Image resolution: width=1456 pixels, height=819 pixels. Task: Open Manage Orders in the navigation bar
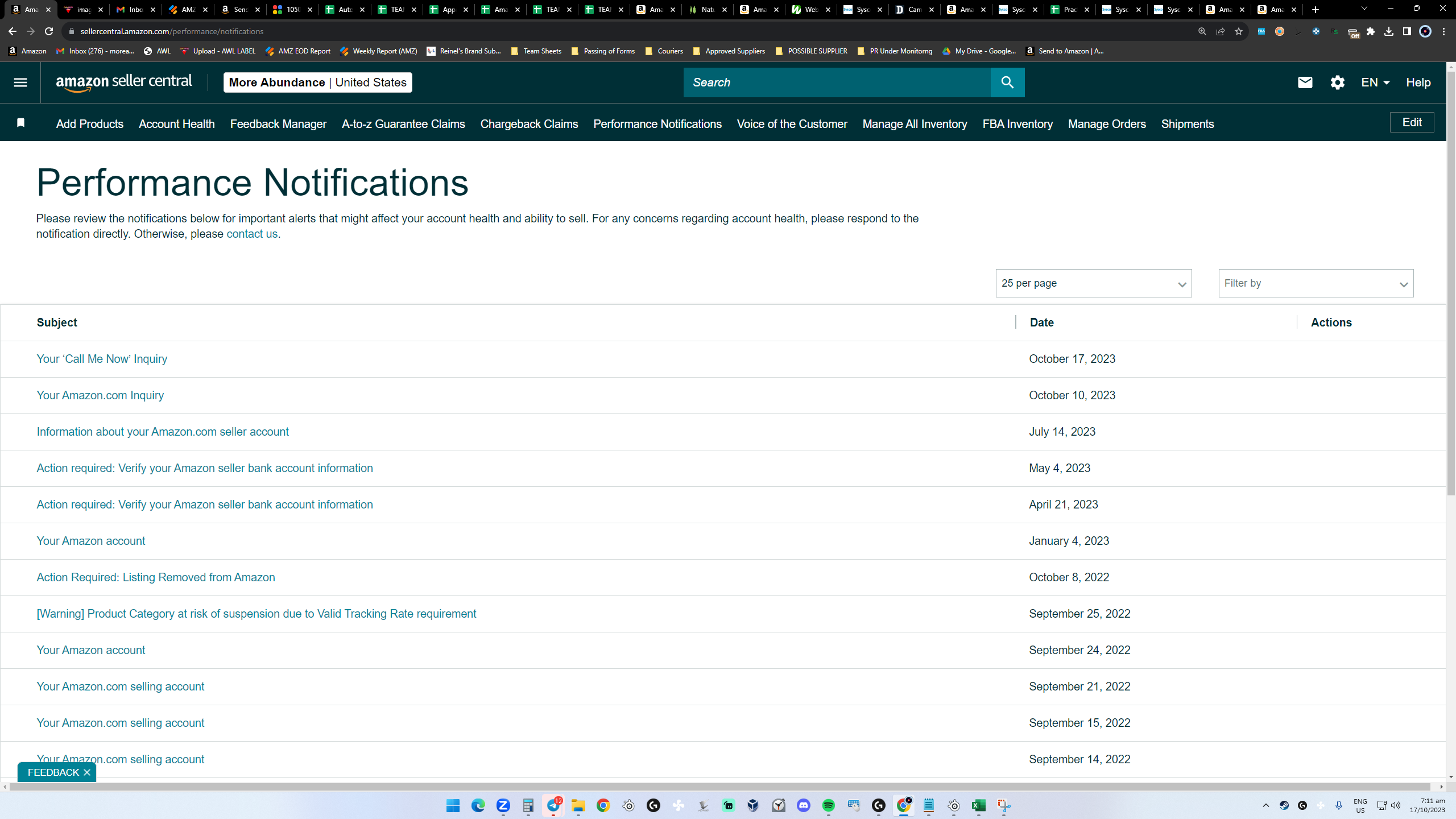[1107, 124]
